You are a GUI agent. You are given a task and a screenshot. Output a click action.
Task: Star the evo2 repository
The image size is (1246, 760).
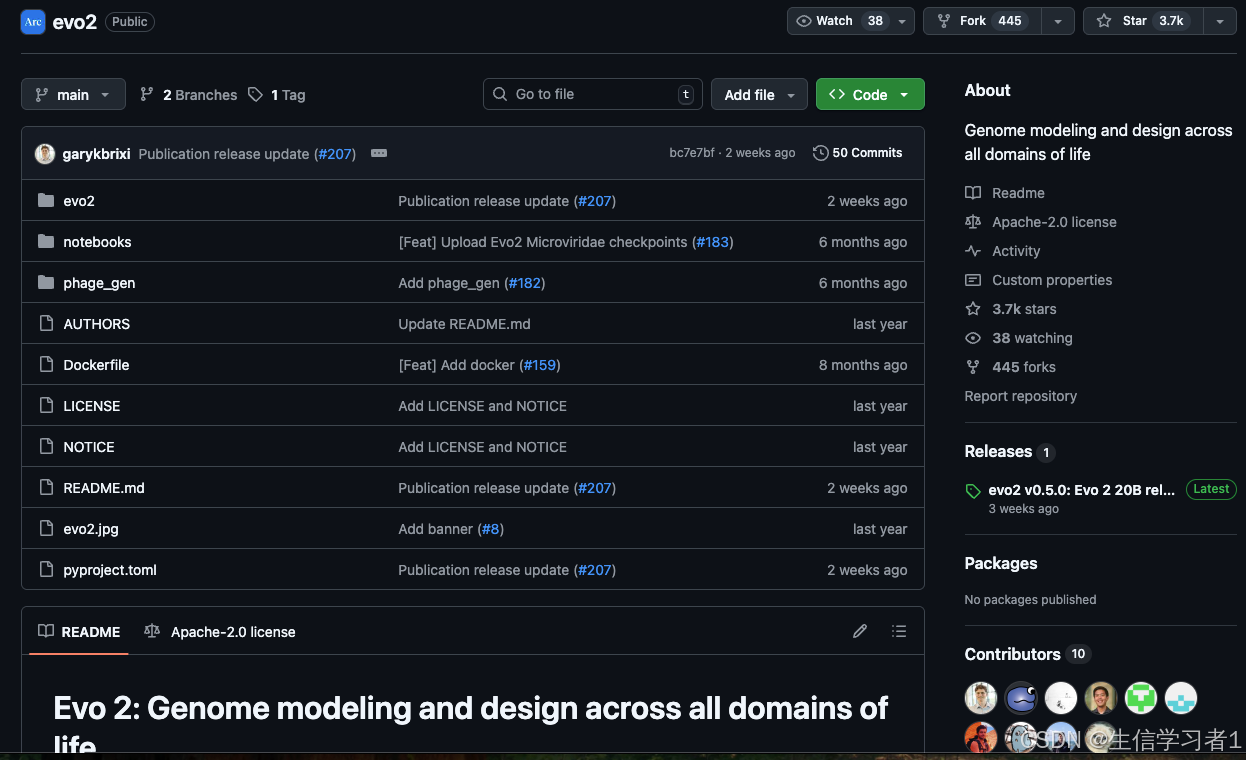[x=1143, y=21]
